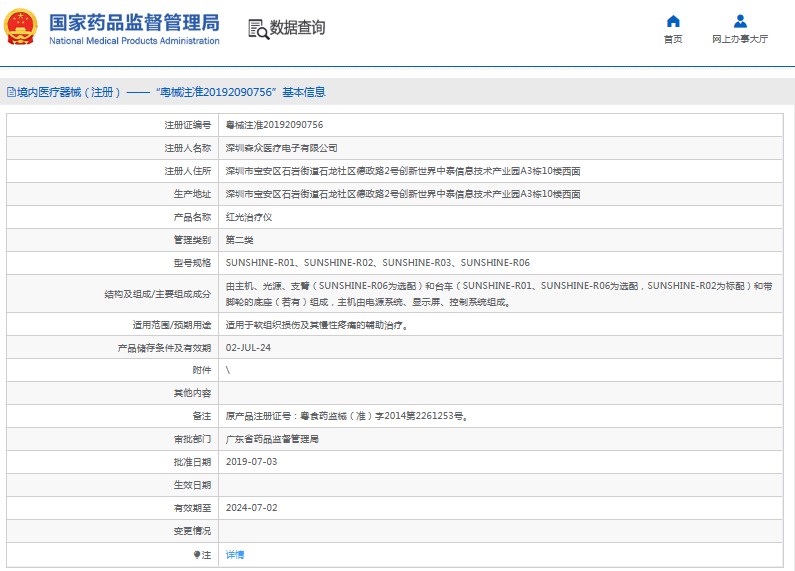Open 网上办事大厅 user icon
This screenshot has width=795, height=571.
pyautogui.click(x=740, y=21)
